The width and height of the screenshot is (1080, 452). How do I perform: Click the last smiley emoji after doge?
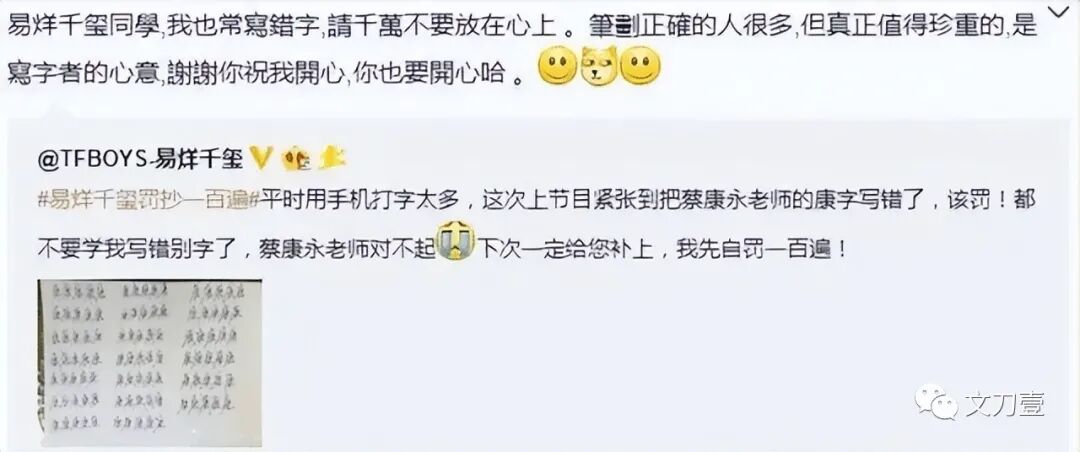pos(641,65)
